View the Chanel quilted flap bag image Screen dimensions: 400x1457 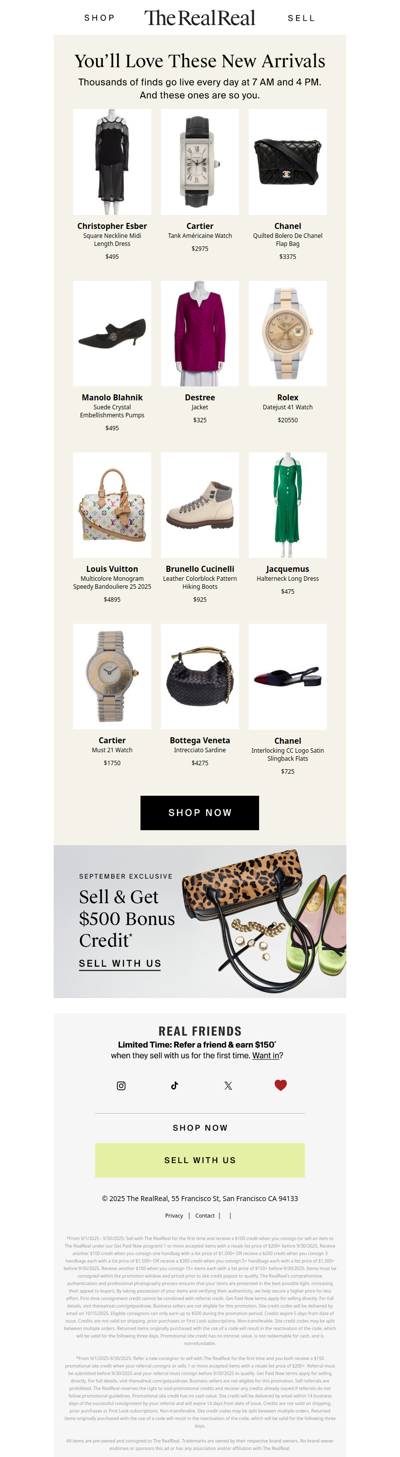[x=288, y=162]
